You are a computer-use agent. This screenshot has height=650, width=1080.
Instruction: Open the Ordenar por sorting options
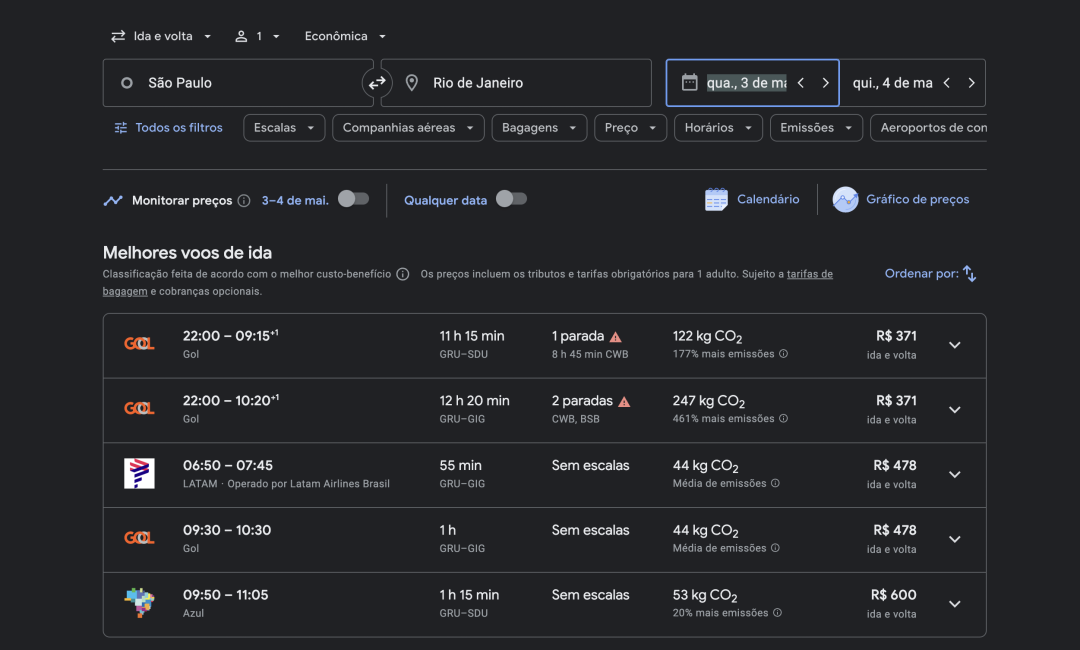point(930,273)
